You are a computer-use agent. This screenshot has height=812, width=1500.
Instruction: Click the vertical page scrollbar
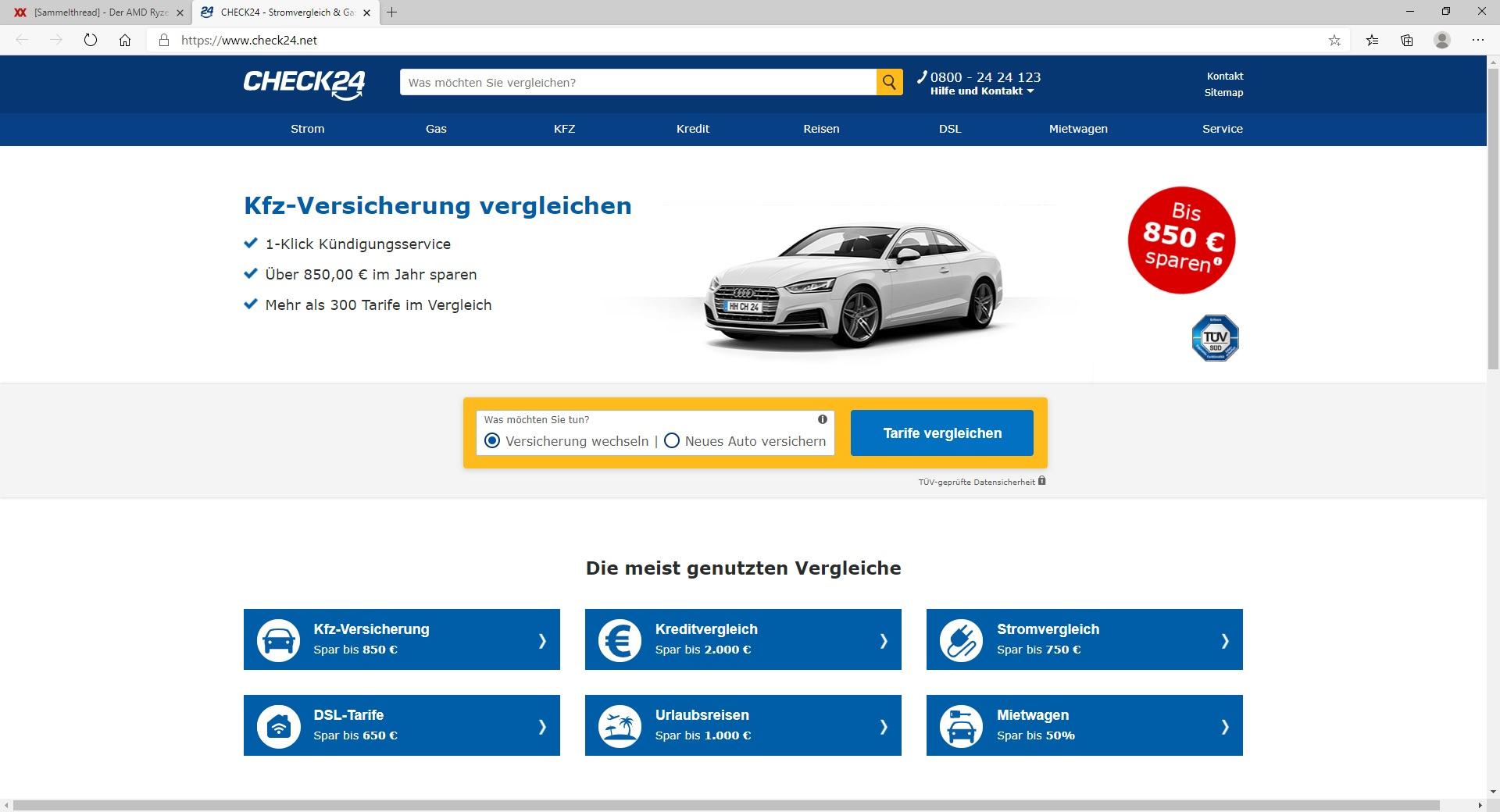tap(1492, 219)
